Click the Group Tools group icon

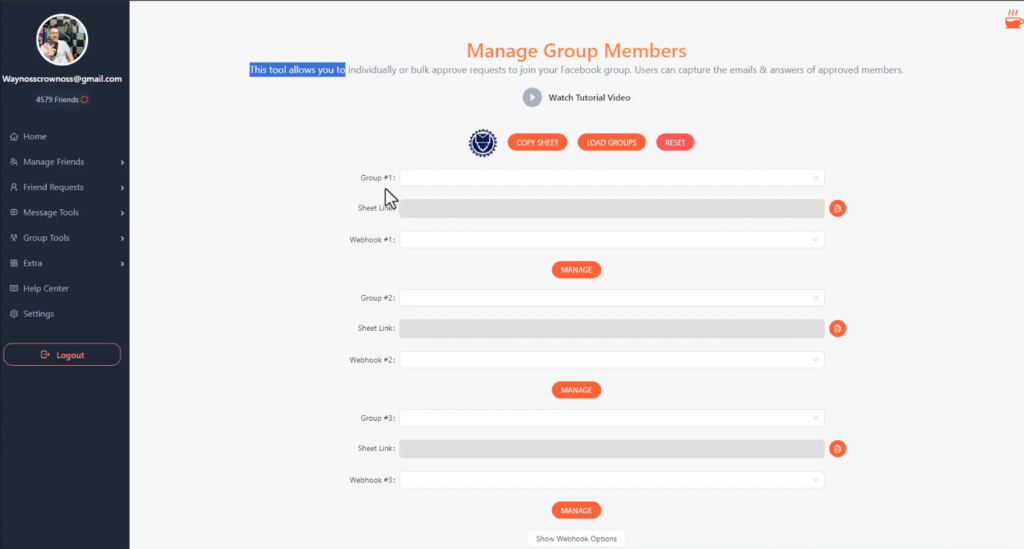[x=14, y=238]
